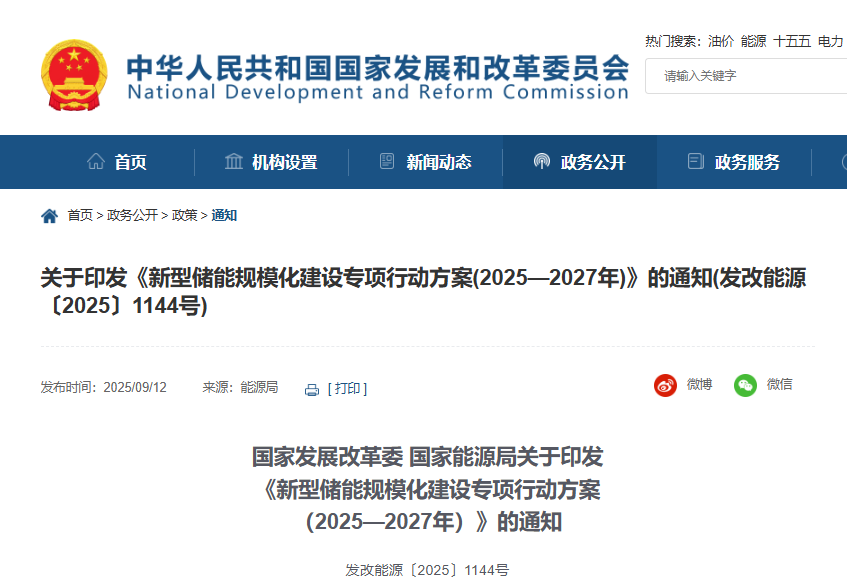Click the 政务服务 document icon

695,162
